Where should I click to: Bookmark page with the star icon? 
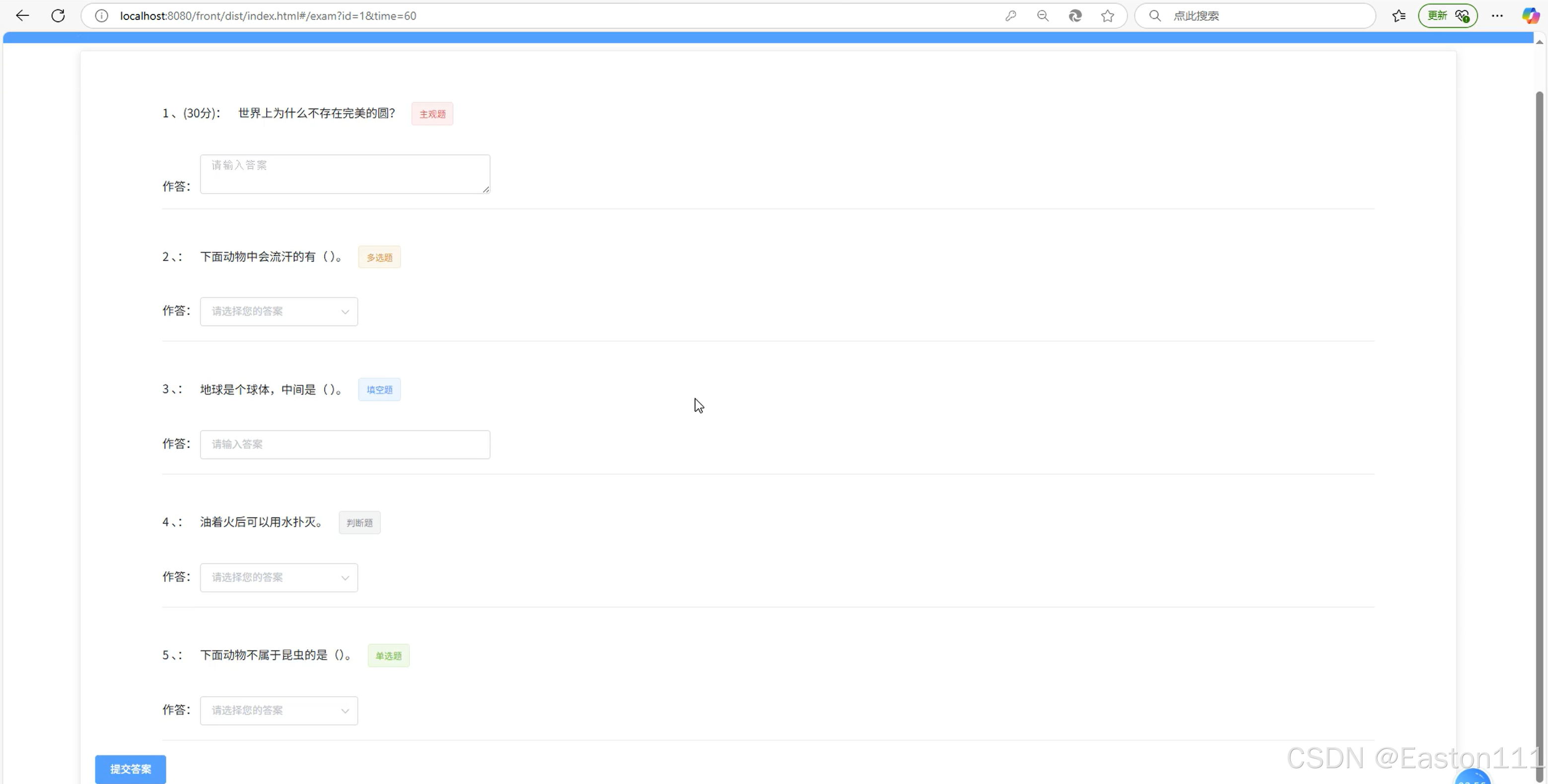coord(1108,15)
